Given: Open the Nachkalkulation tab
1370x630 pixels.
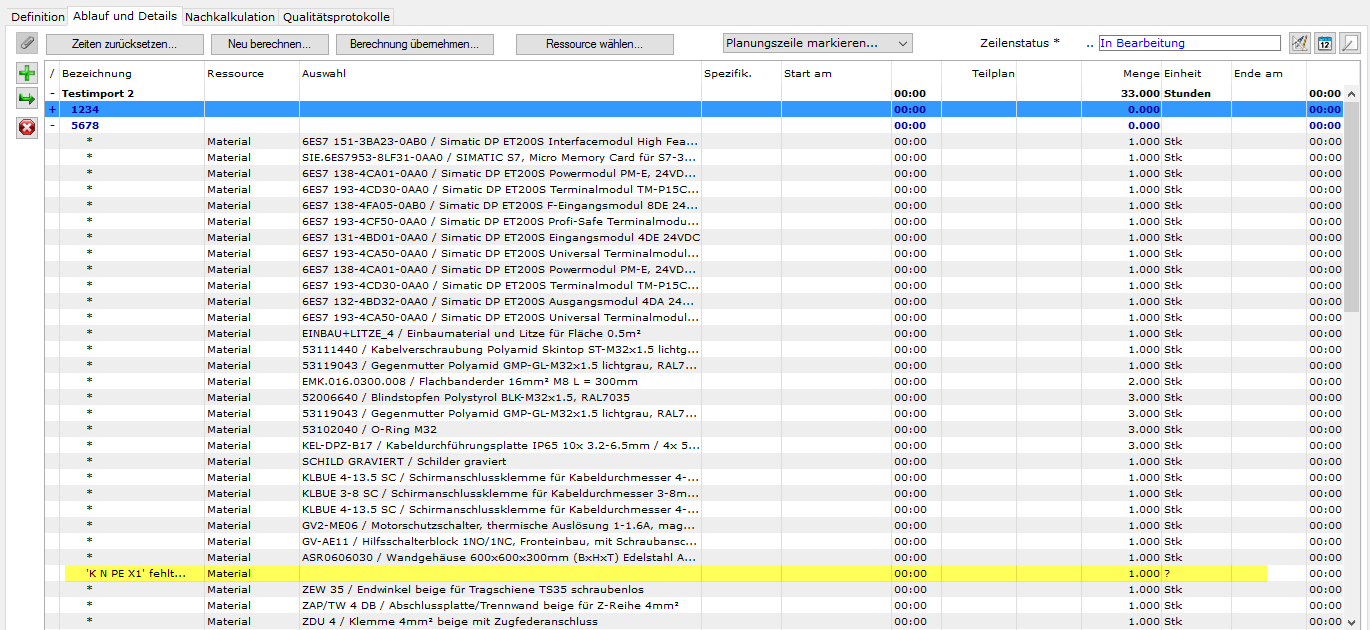Looking at the screenshot, I should click(x=230, y=17).
